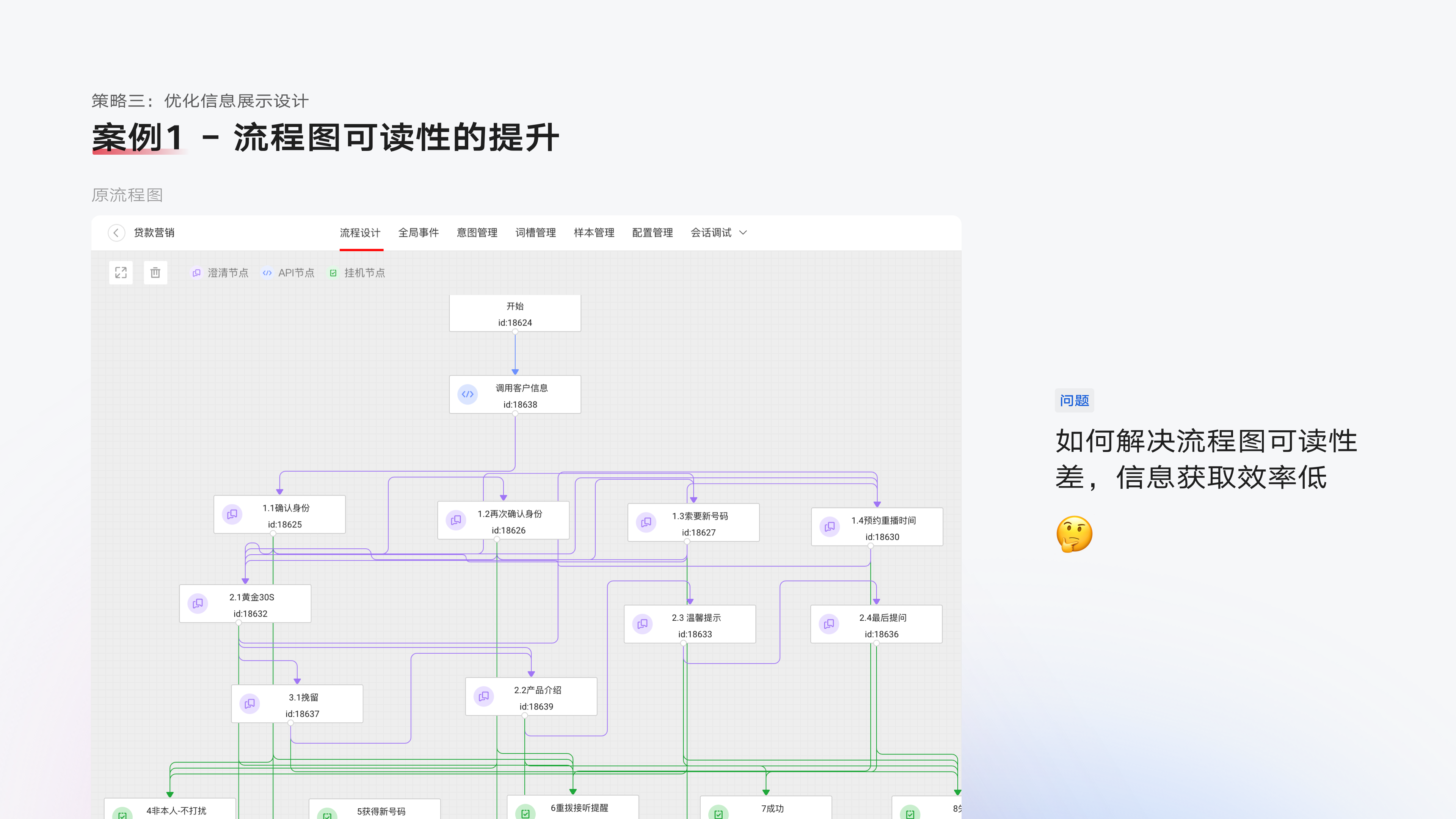The width and height of the screenshot is (1456, 819).
Task: Click the icon in 2.4最后提问 node
Action: tap(829, 624)
